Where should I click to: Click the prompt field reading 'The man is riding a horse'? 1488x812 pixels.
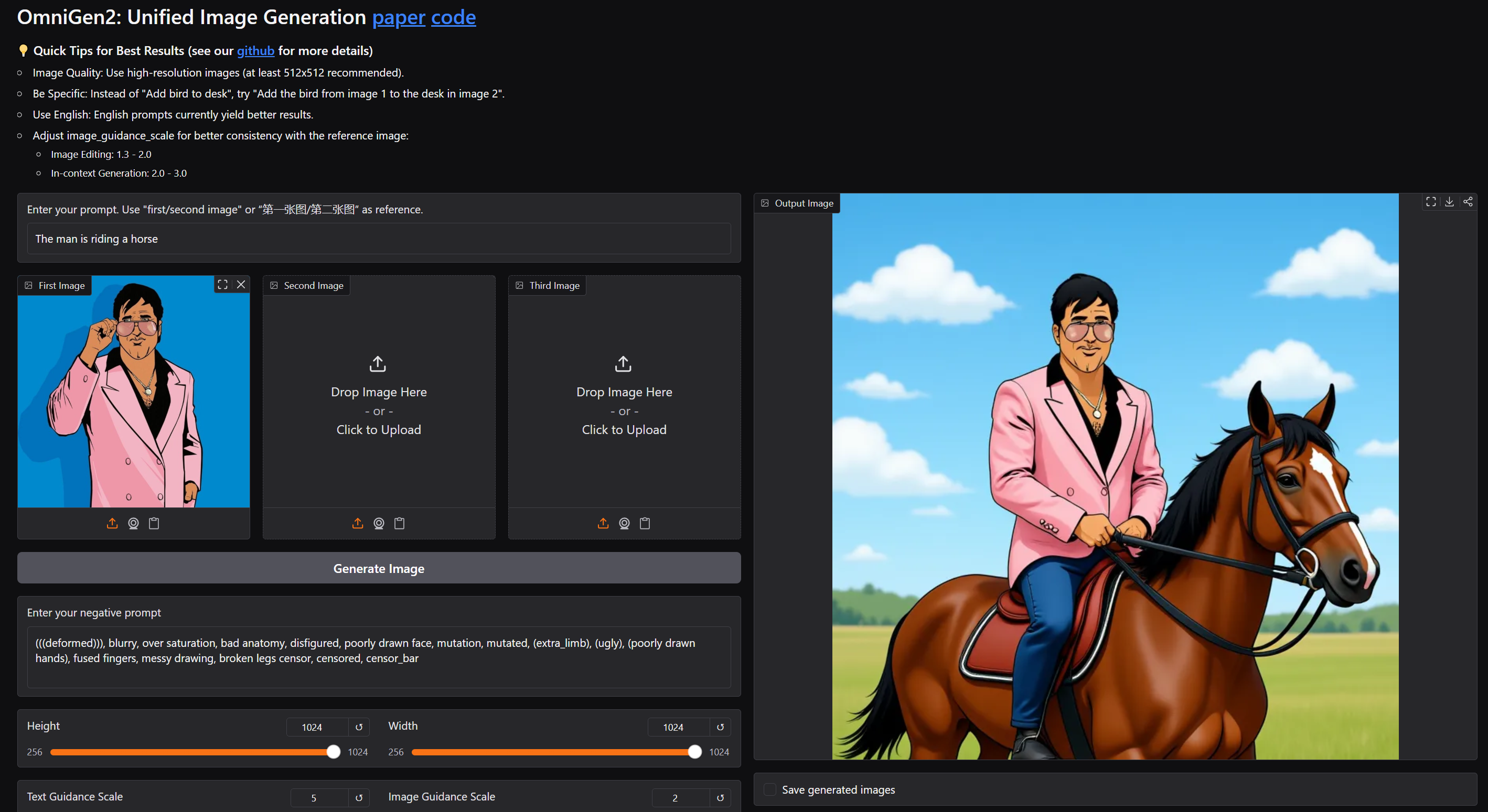click(379, 239)
